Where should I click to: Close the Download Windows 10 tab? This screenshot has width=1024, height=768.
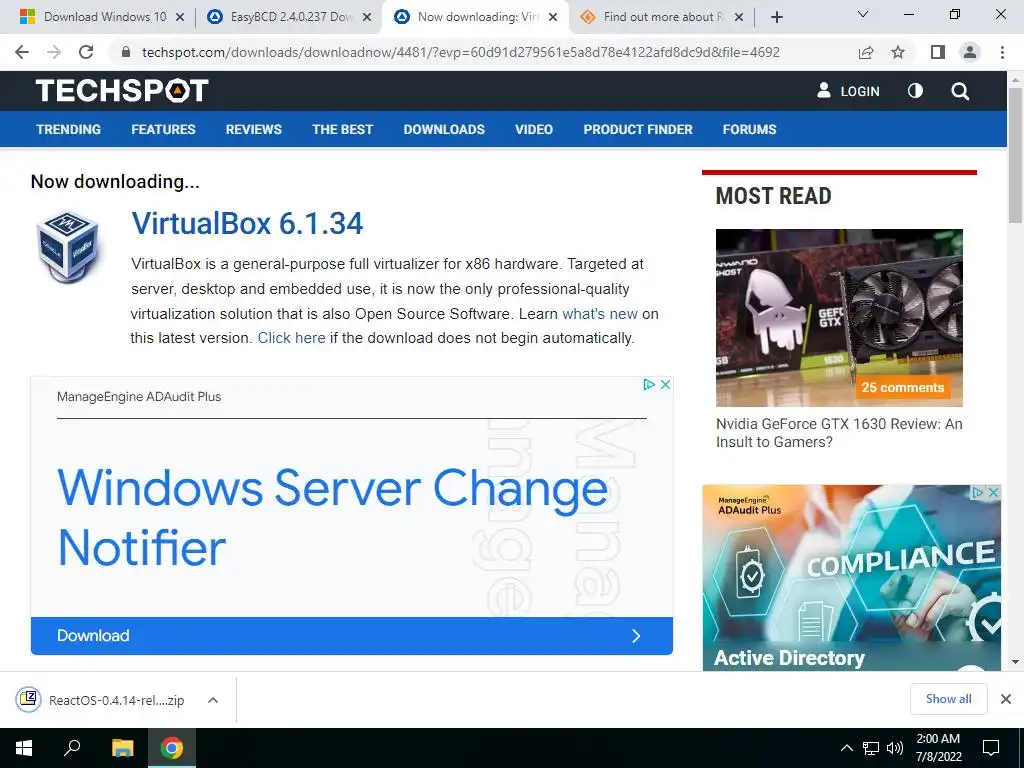(180, 17)
